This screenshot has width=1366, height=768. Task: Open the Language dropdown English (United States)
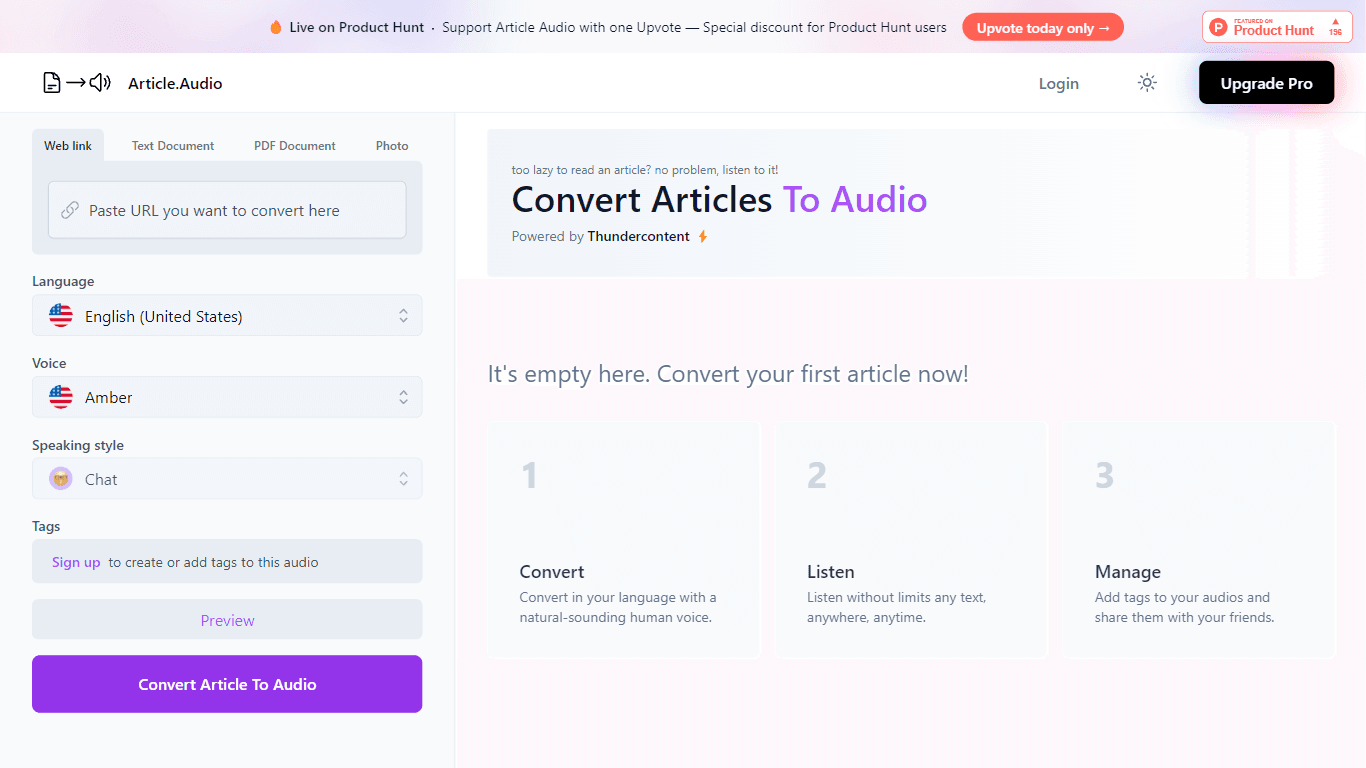point(227,315)
